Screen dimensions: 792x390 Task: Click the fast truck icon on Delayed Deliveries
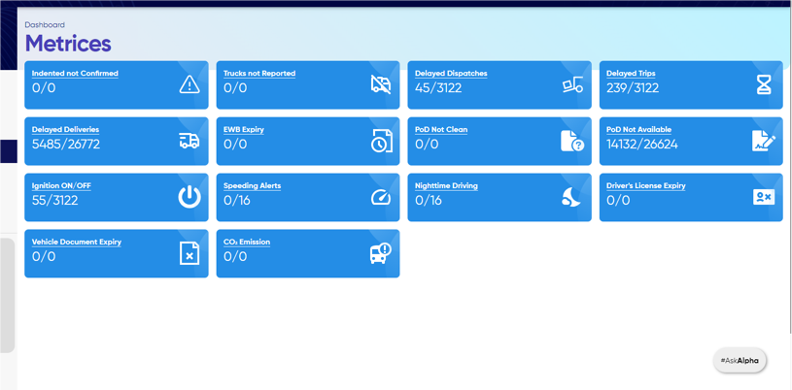(189, 141)
